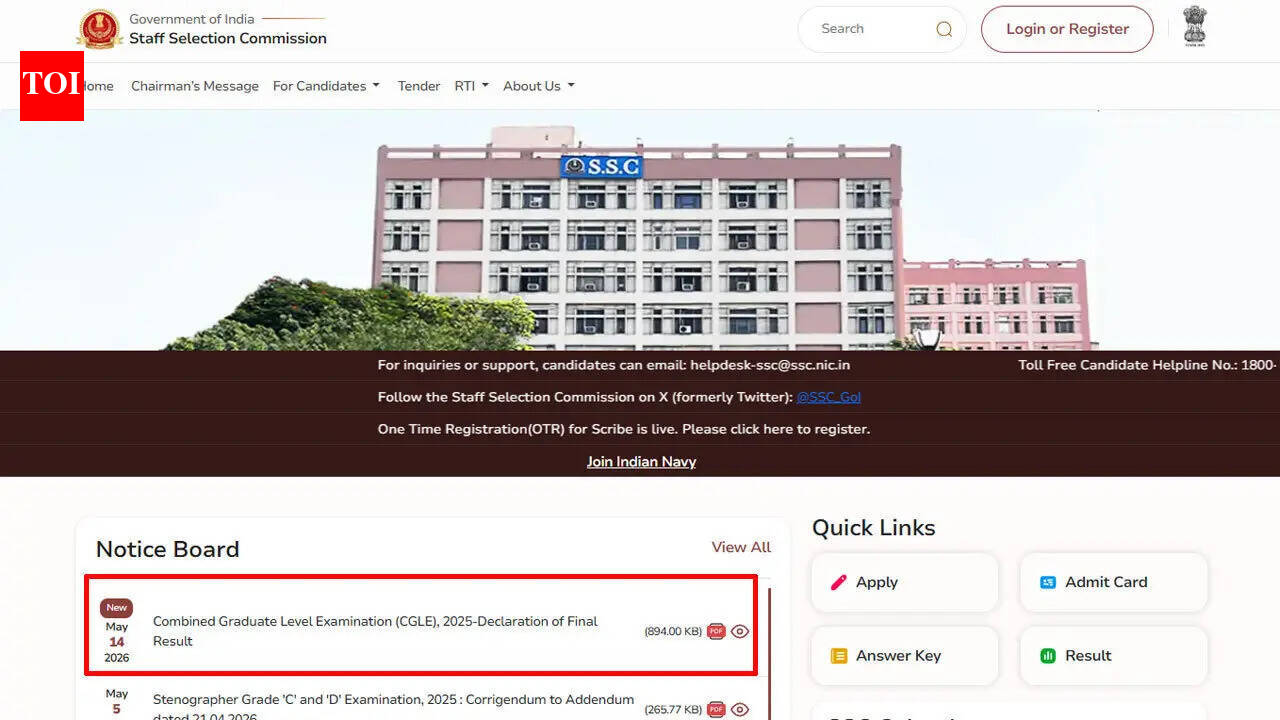Click the national emblem of India icon

tap(1195, 26)
